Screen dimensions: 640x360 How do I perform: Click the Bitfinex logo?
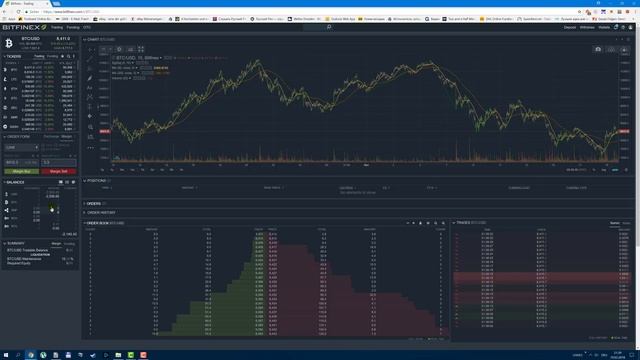pyautogui.click(x=24, y=27)
